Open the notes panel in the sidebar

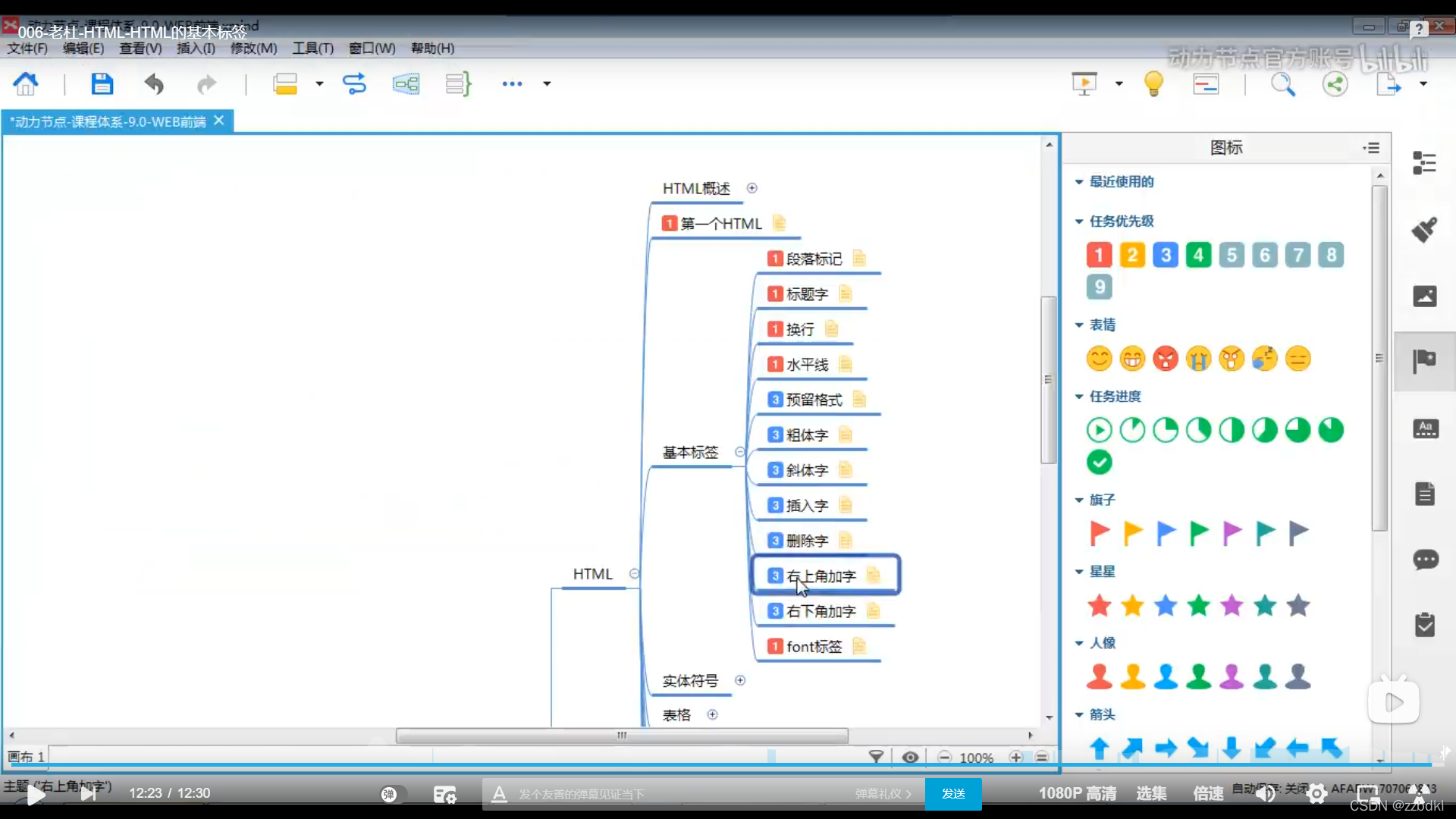(x=1425, y=494)
